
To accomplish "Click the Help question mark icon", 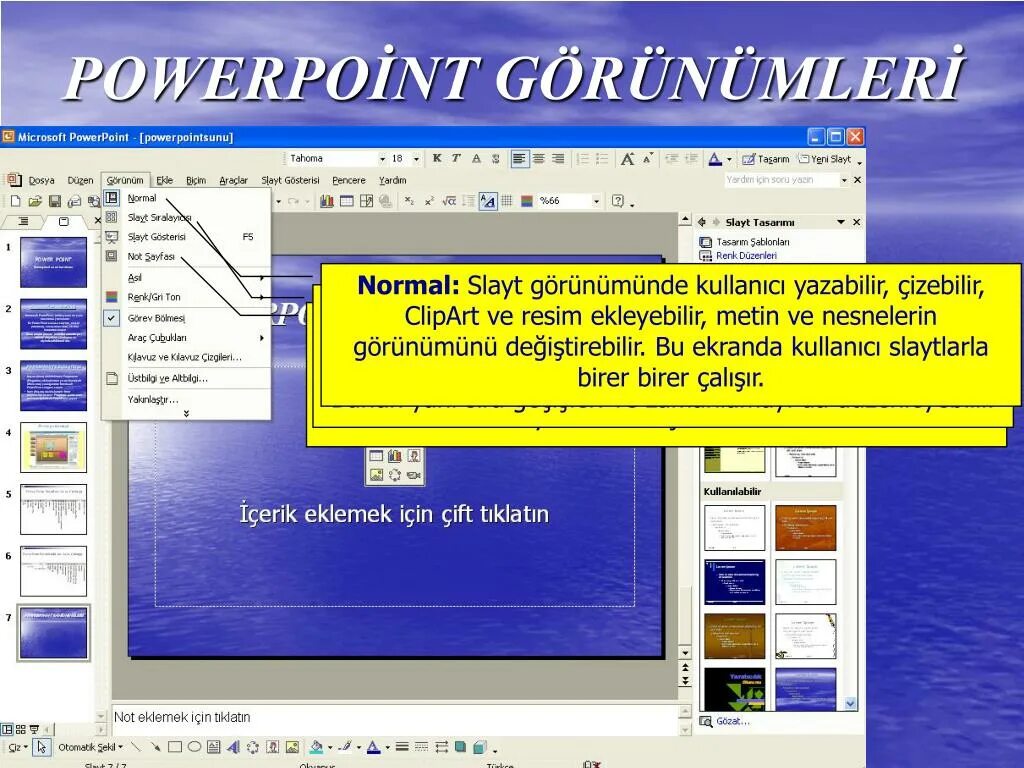I will (x=618, y=201).
